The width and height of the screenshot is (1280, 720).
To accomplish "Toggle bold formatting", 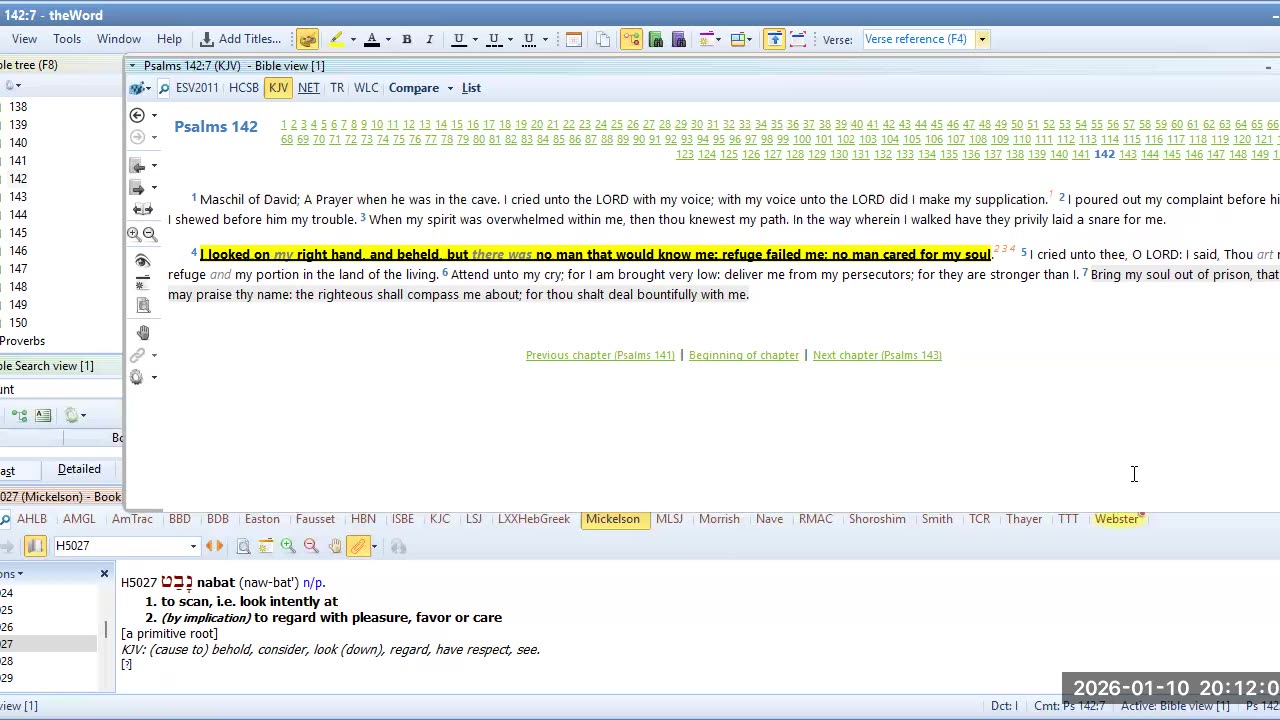I will coord(407,39).
